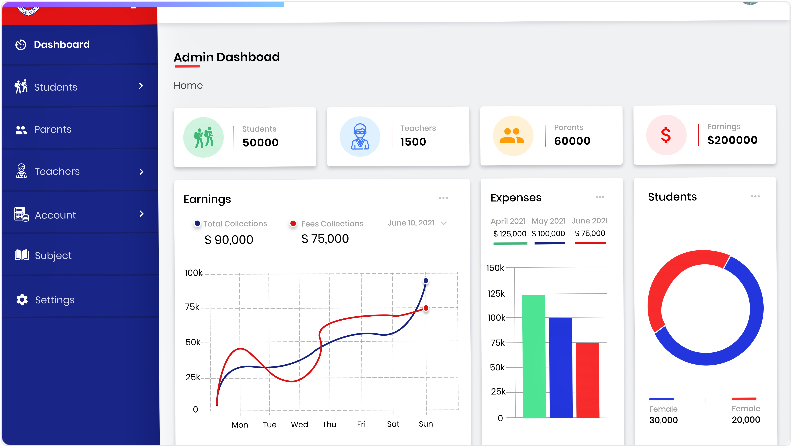Click the Parents icon in sidebar

[21, 130]
